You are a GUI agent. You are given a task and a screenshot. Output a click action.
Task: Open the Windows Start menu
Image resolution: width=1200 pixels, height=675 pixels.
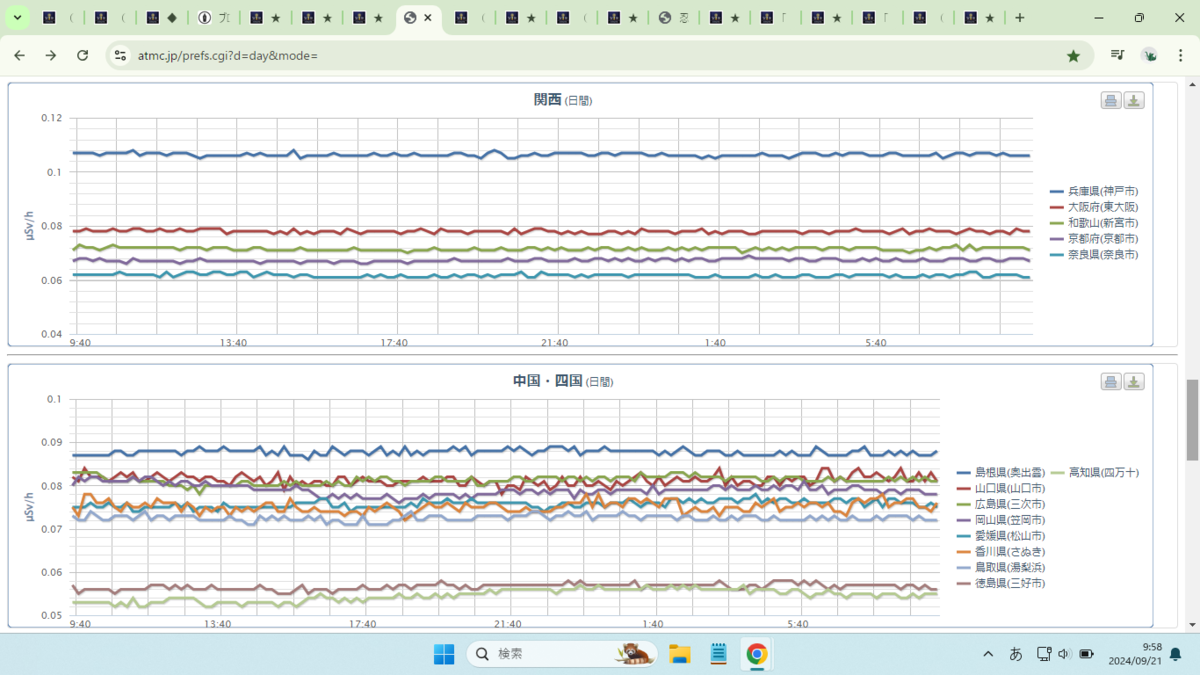click(444, 654)
